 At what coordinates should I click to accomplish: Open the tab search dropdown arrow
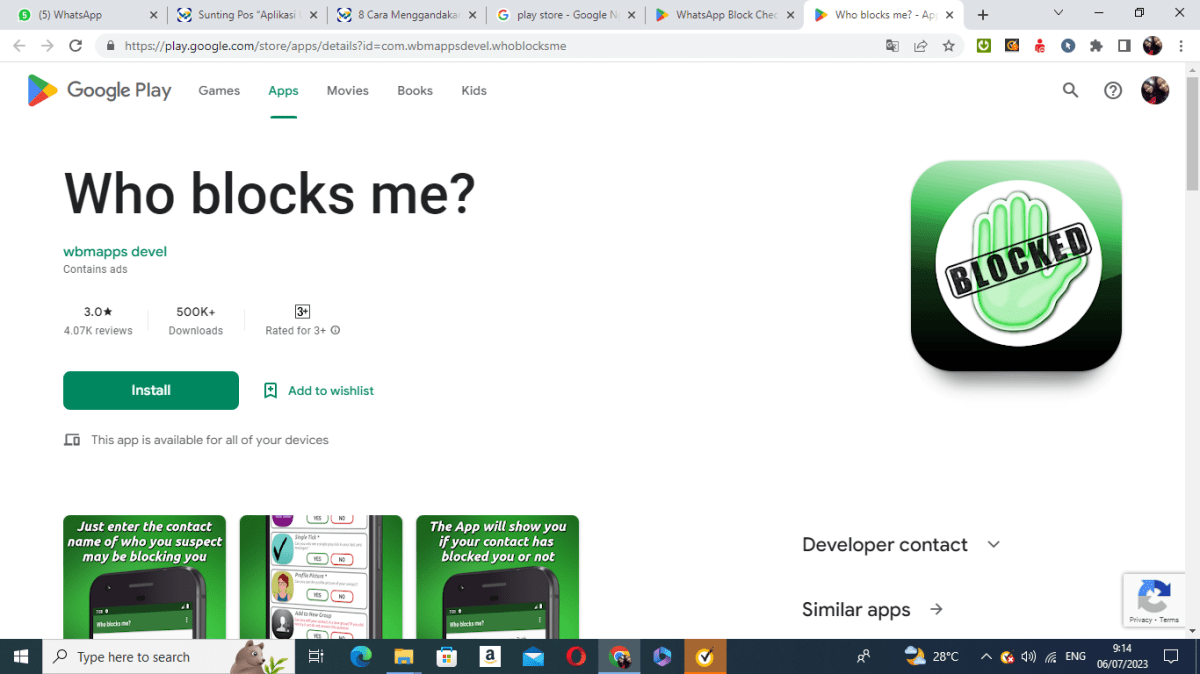[1060, 13]
